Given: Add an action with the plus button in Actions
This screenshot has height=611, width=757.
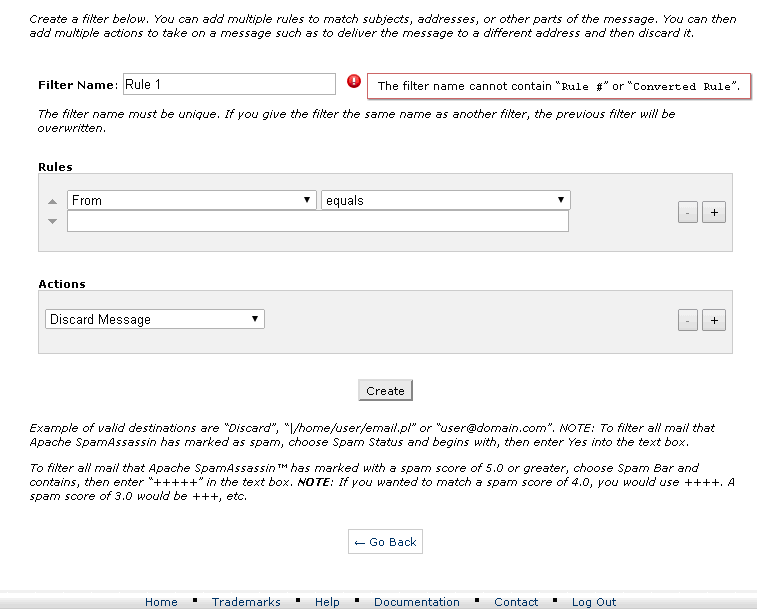Looking at the screenshot, I should pos(714,320).
